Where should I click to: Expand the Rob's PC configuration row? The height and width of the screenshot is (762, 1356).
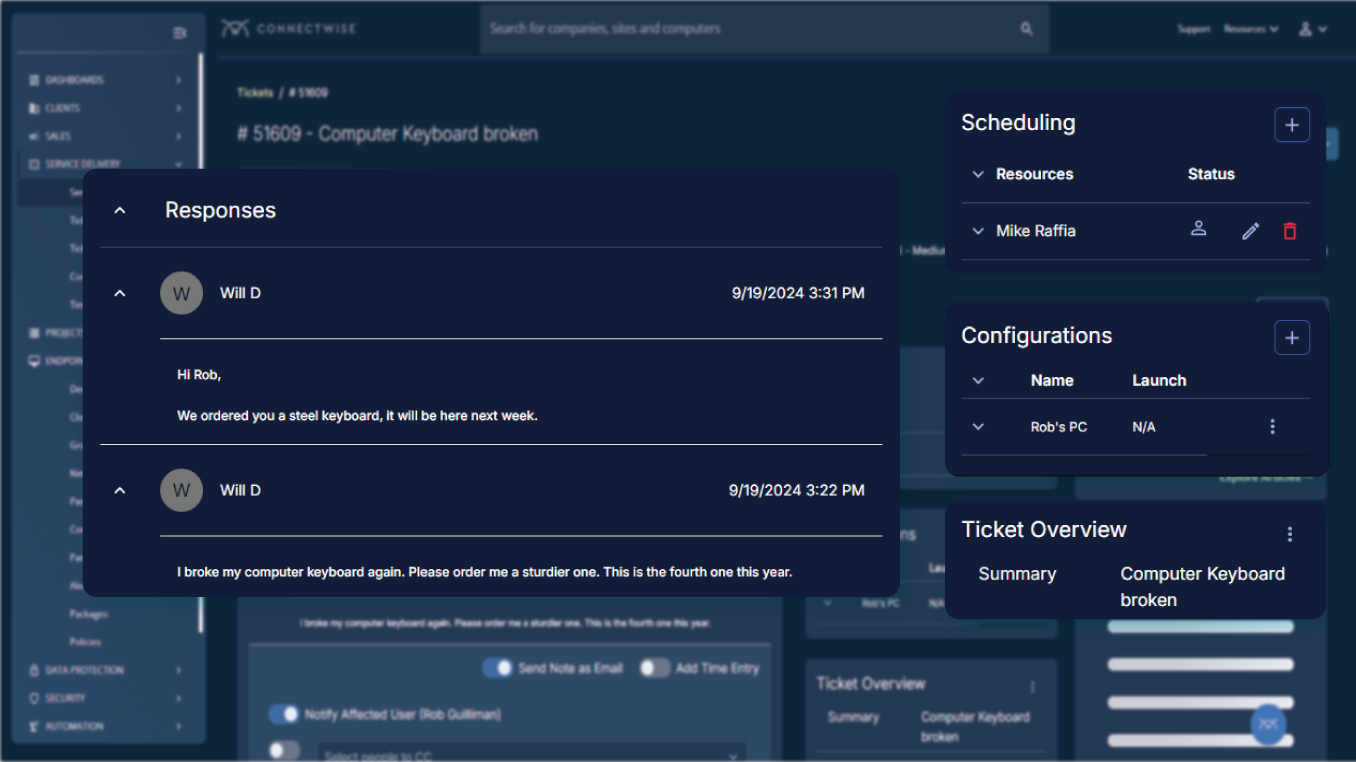978,427
